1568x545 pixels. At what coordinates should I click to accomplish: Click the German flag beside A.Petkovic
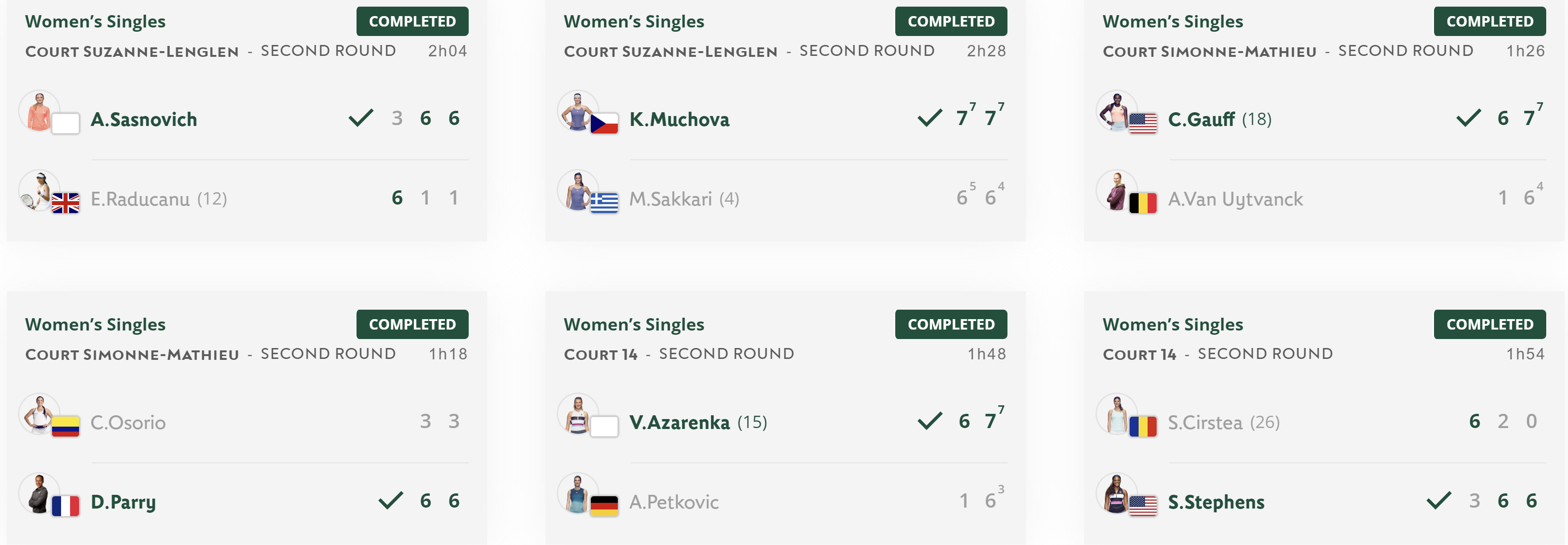point(605,506)
